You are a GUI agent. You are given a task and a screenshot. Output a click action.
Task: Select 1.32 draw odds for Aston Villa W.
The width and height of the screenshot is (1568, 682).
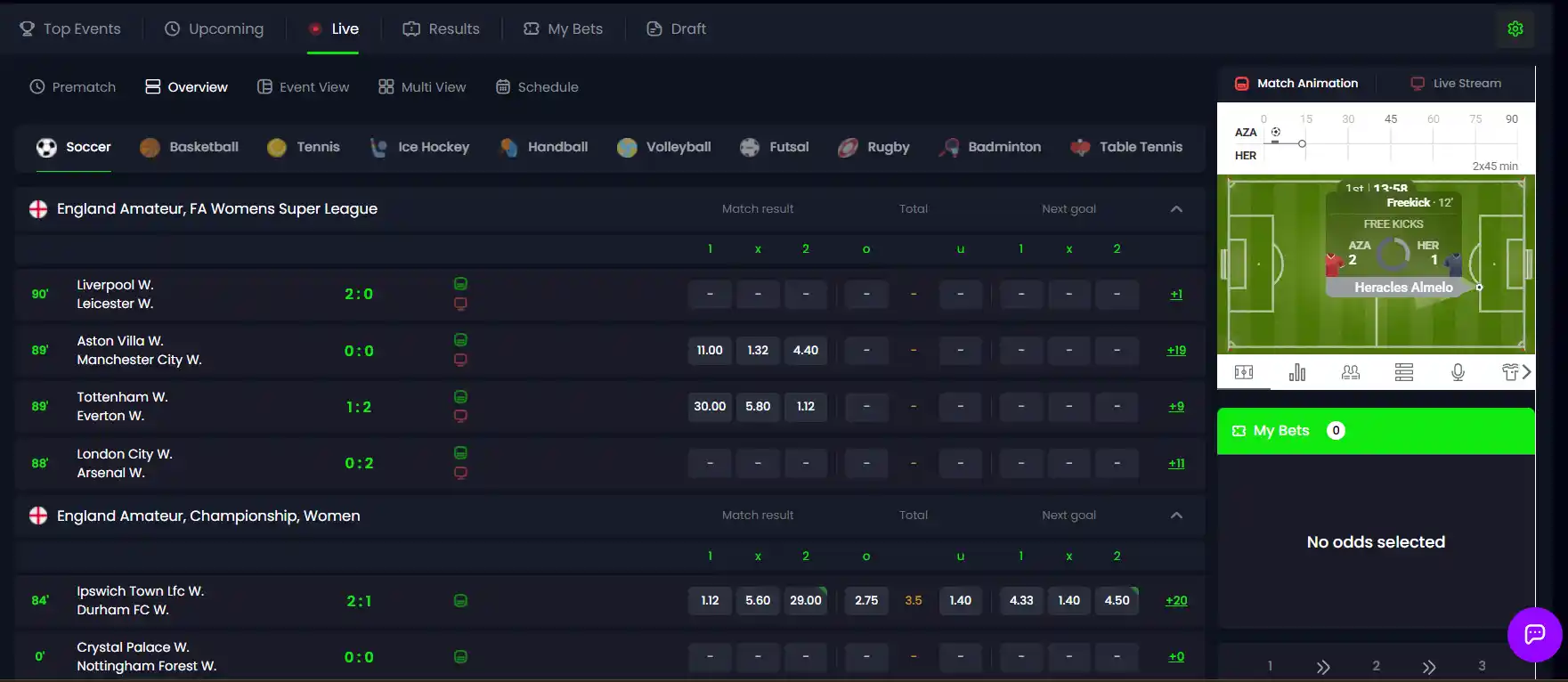758,351
